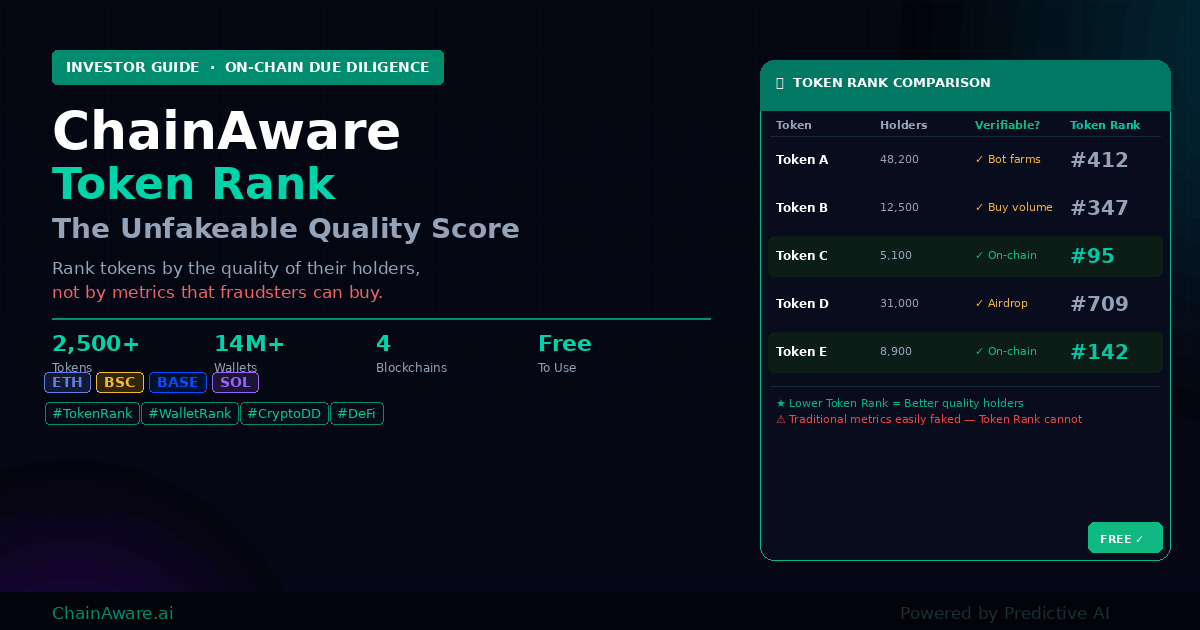The image size is (1200, 630).
Task: Click the #CryptoDD hashtag tag
Action: (284, 413)
